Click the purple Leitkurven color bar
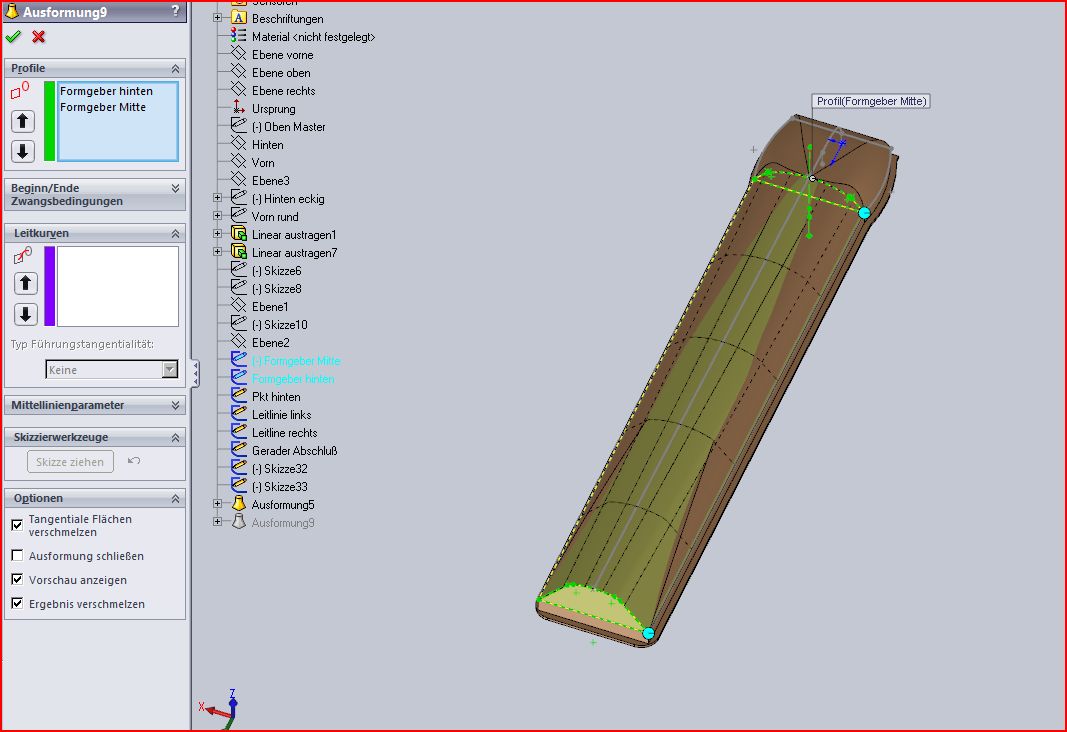The width and height of the screenshot is (1067, 732). 49,286
